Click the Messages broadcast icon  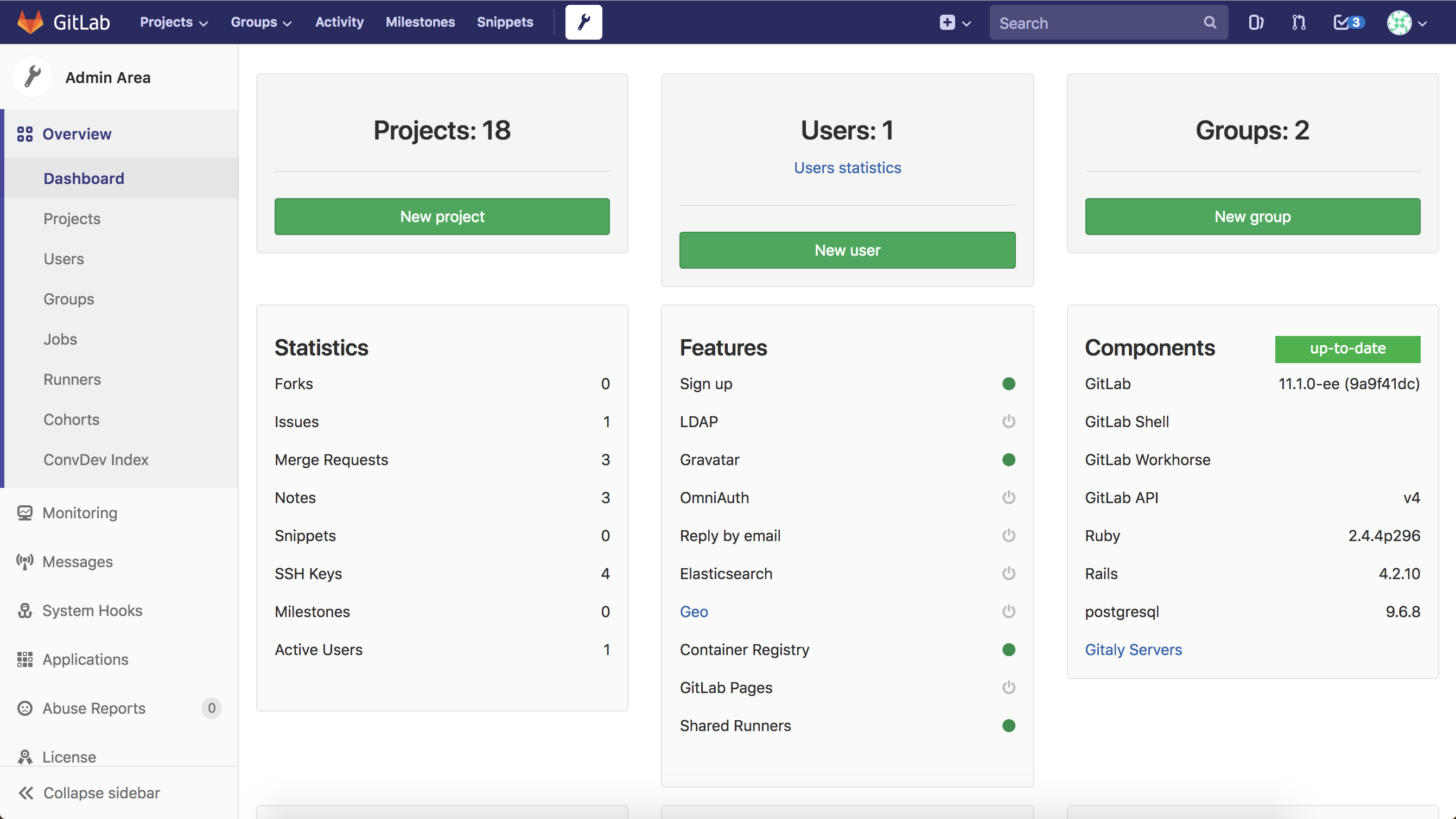pyautogui.click(x=25, y=561)
